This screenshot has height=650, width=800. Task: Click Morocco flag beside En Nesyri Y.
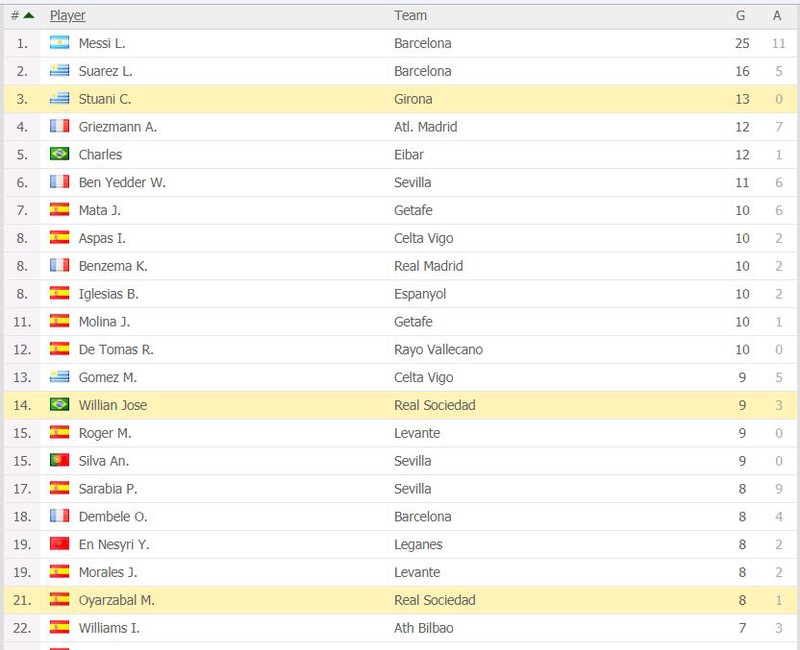click(59, 544)
